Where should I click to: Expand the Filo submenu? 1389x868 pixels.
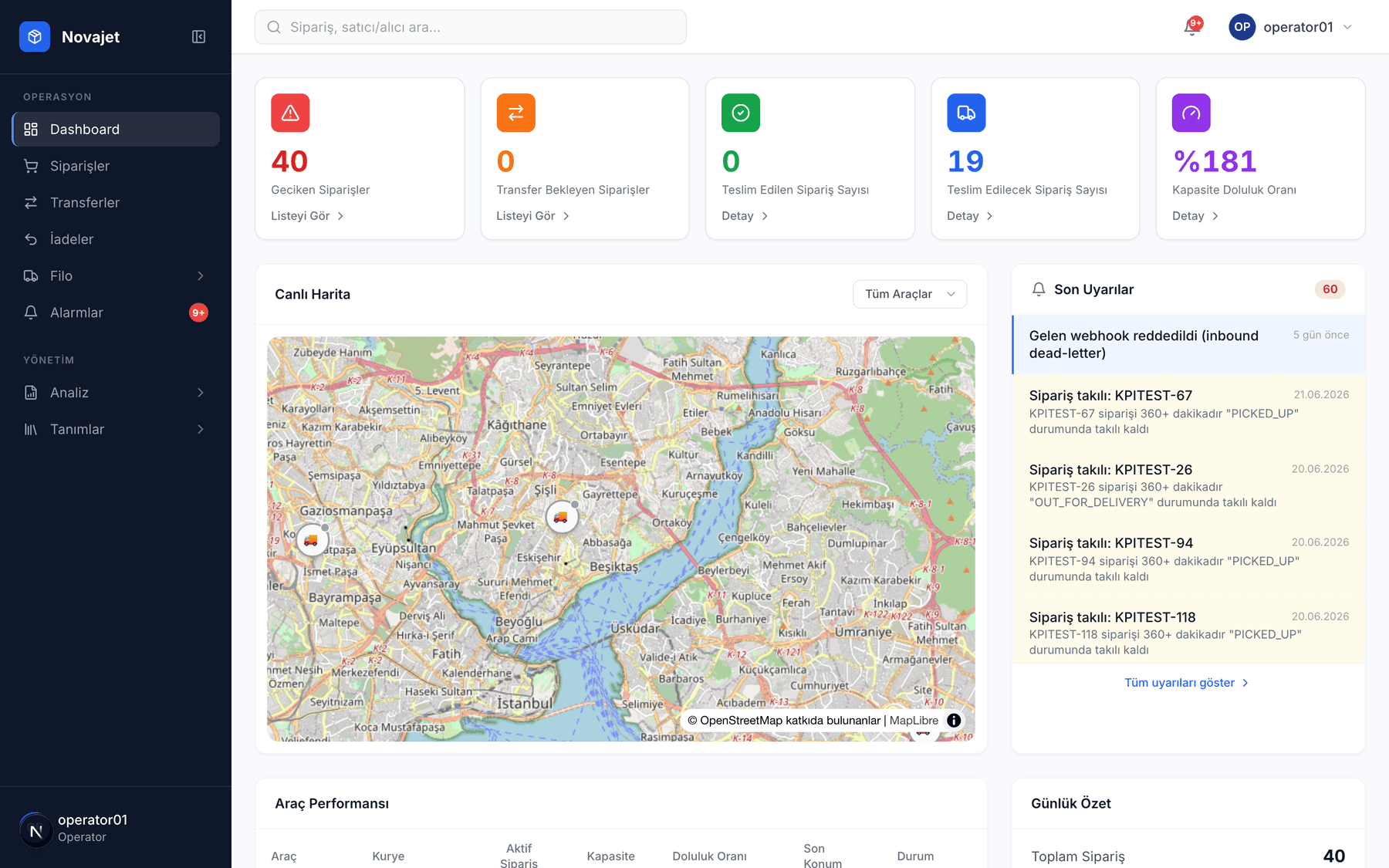pyautogui.click(x=201, y=275)
